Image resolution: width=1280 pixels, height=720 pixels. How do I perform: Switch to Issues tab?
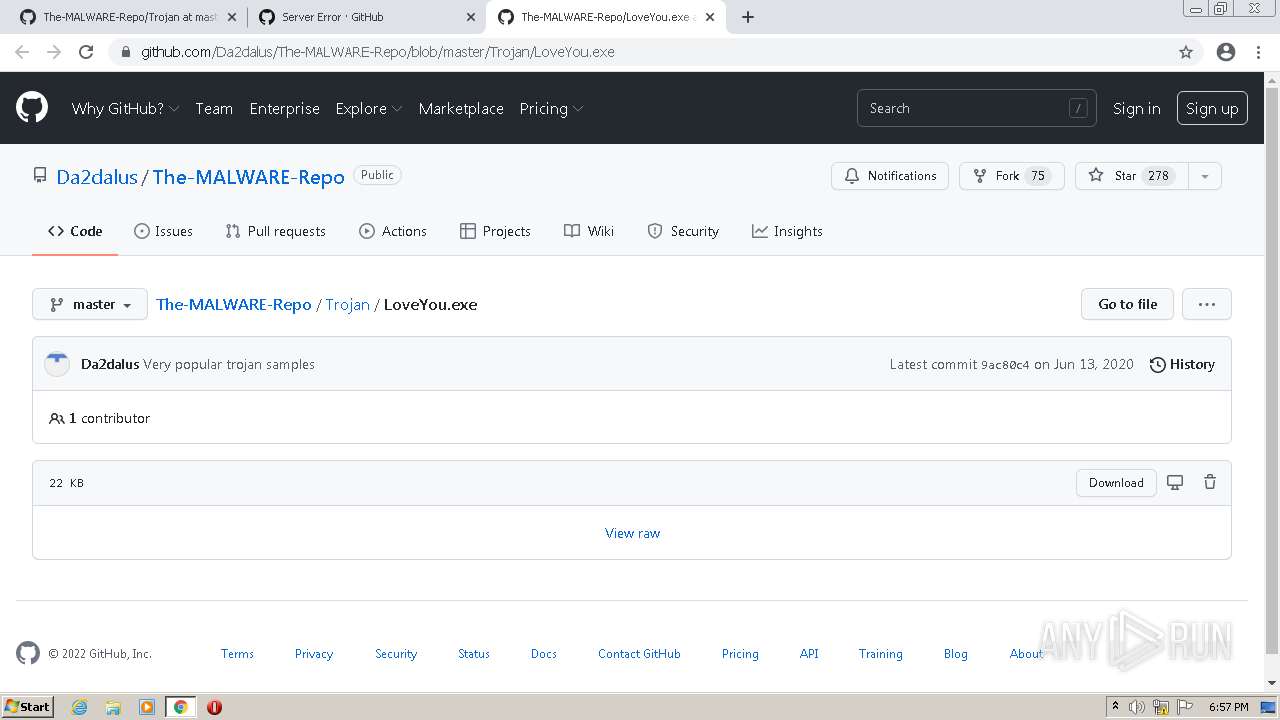[x=163, y=231]
